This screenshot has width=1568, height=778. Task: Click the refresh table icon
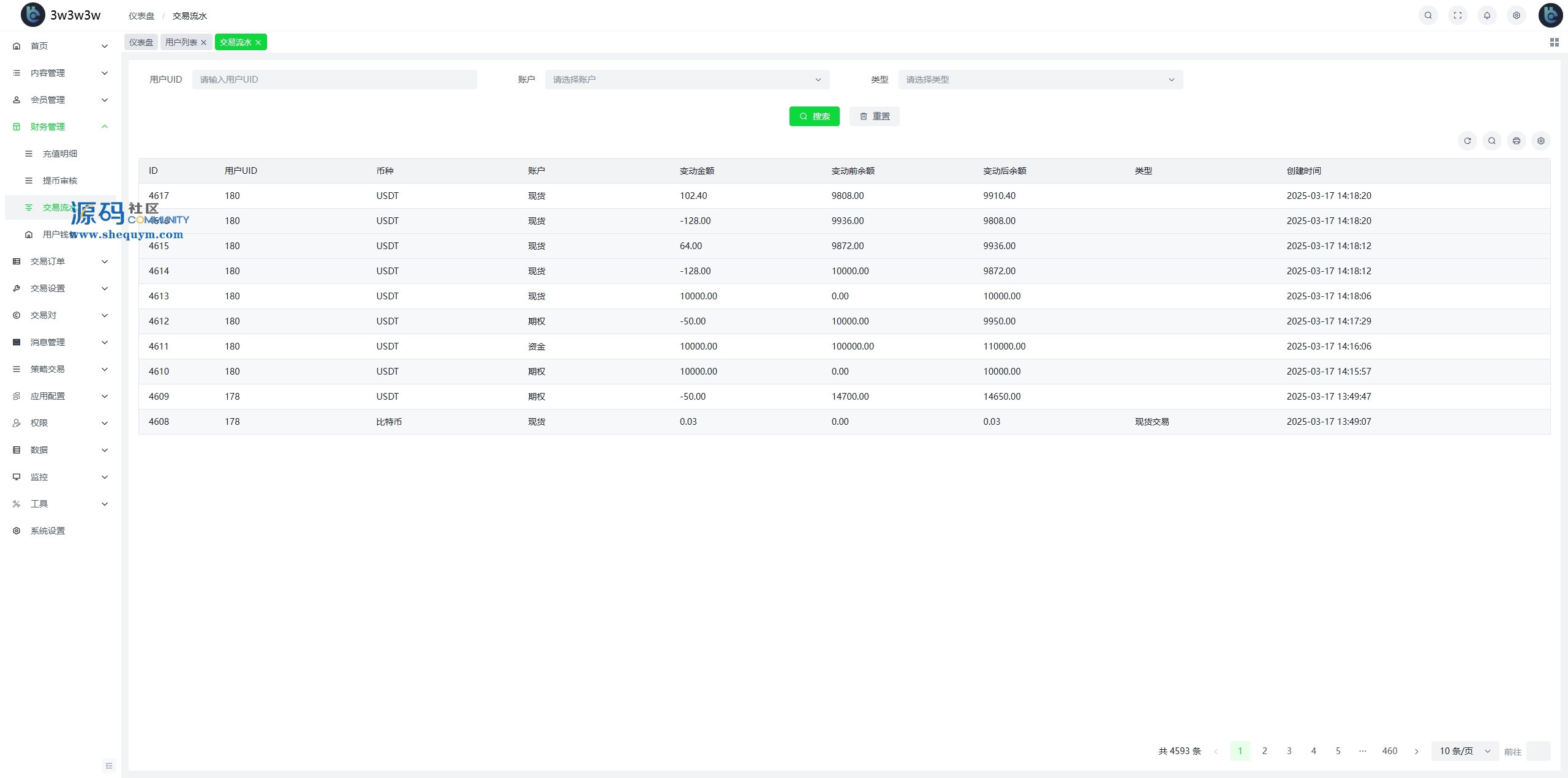[x=1467, y=141]
